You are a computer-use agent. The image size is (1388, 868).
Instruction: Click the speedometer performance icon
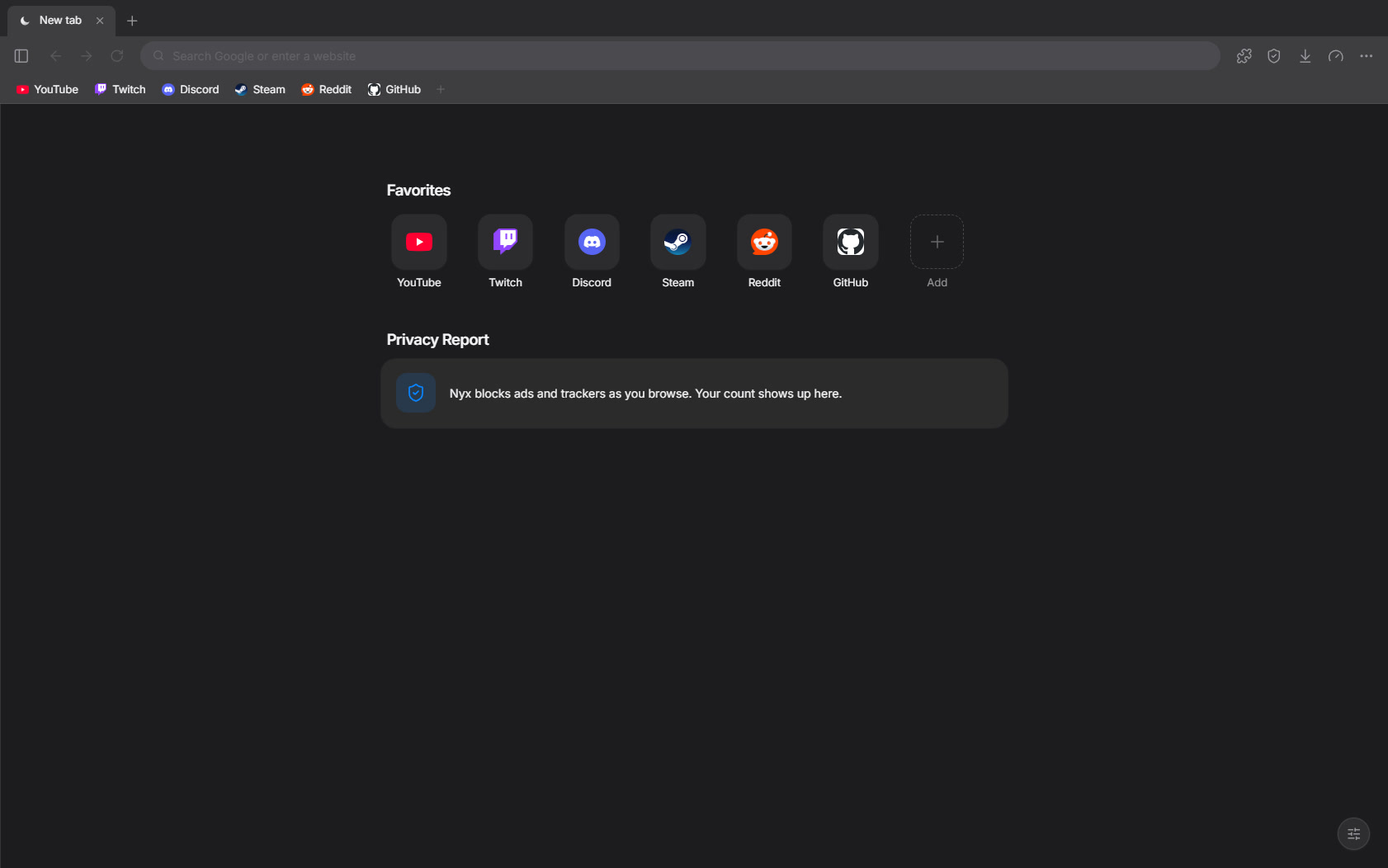pyautogui.click(x=1336, y=56)
